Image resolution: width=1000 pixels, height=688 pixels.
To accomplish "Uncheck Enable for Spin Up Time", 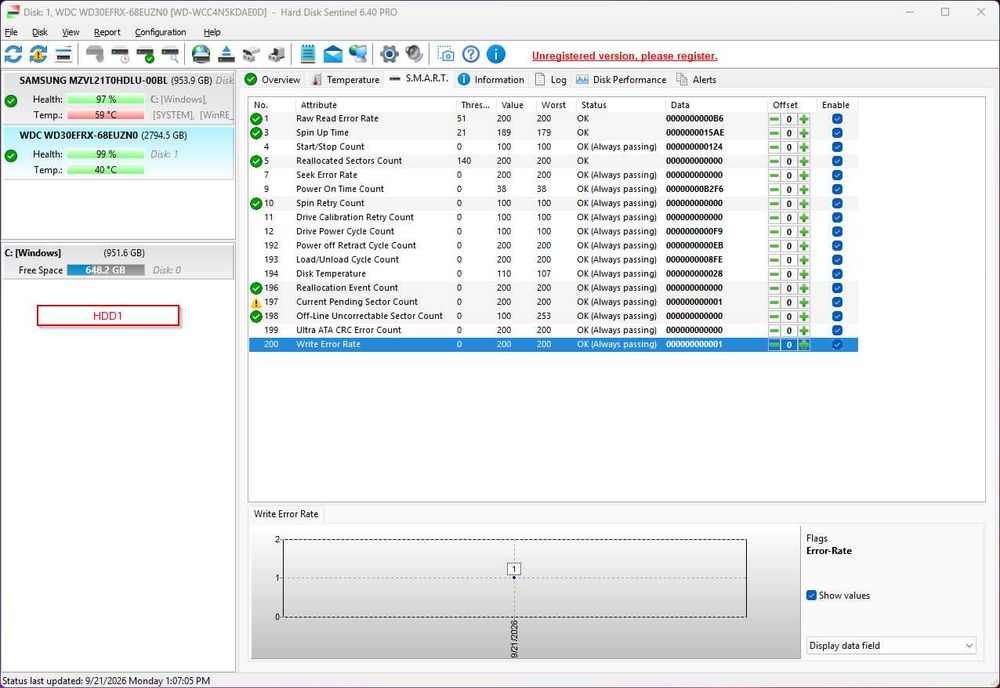I will (837, 133).
